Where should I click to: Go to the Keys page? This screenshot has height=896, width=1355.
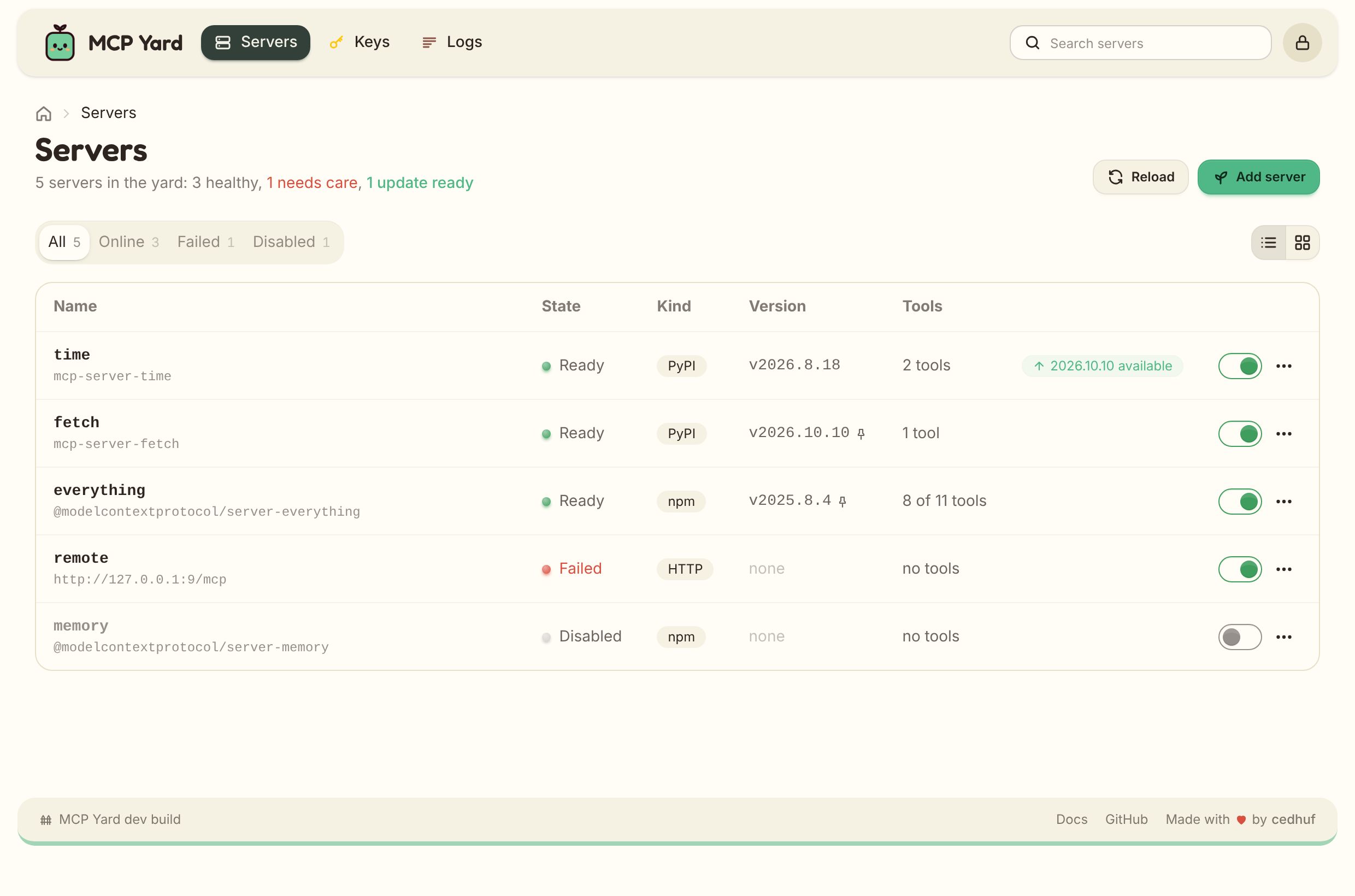(360, 42)
